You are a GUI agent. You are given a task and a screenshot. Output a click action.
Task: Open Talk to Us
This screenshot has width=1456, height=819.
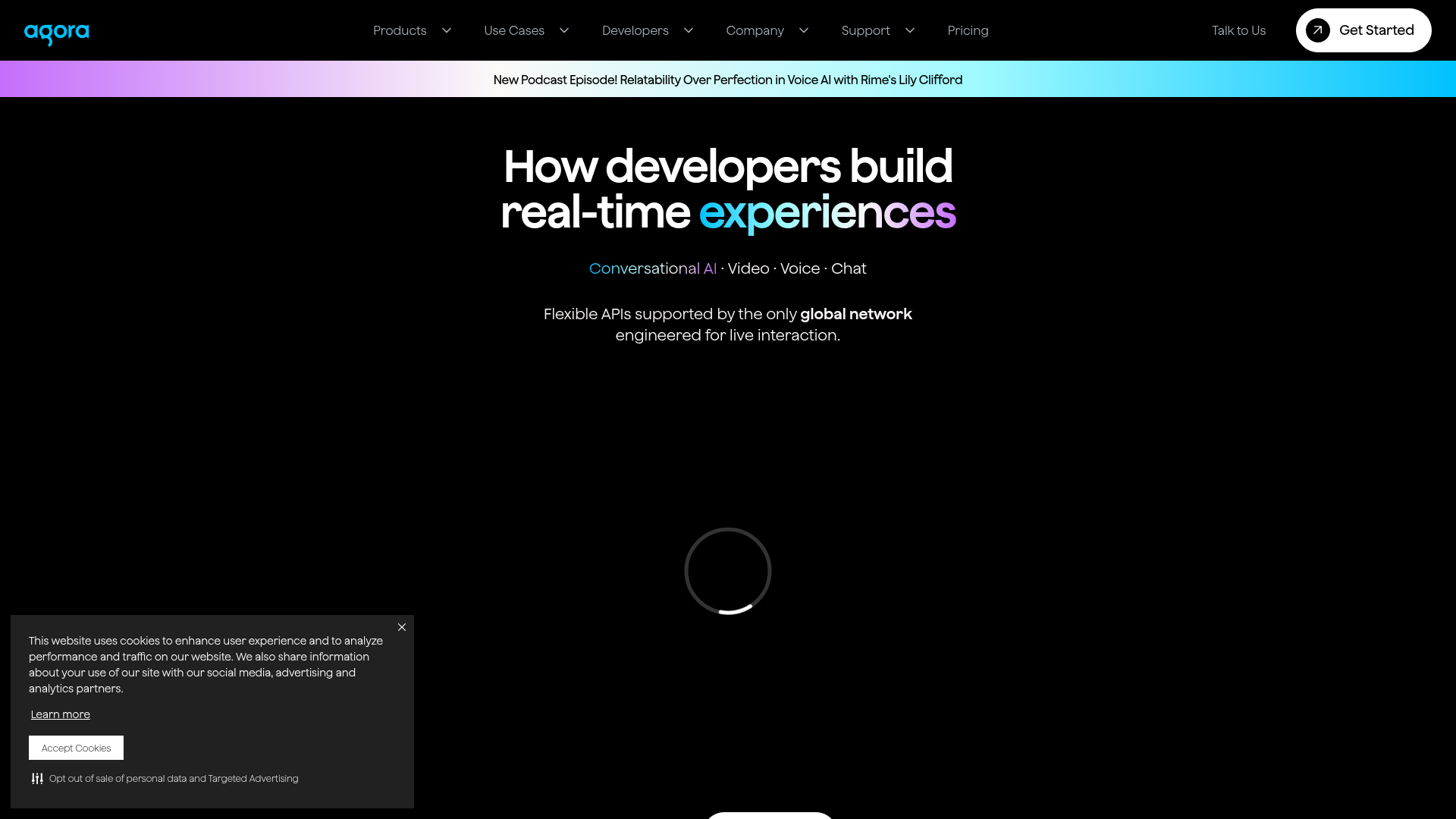[1238, 30]
